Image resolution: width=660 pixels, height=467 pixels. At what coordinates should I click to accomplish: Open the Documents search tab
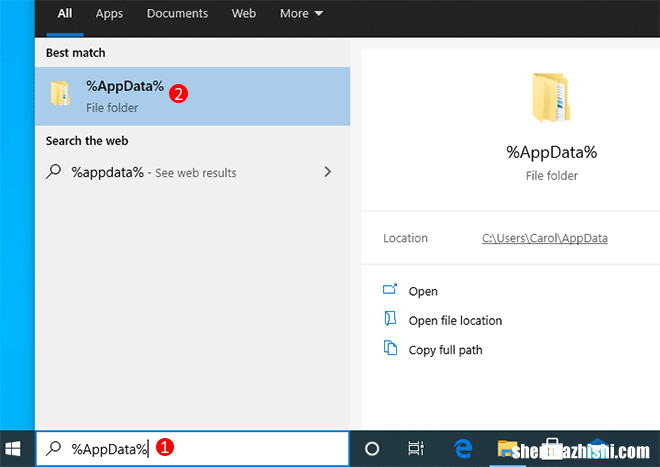point(177,13)
